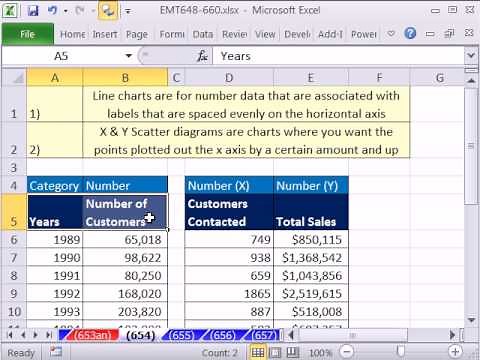Click the vertical scrollbar down arrow
This screenshot has height=360, width=480.
click(471, 320)
